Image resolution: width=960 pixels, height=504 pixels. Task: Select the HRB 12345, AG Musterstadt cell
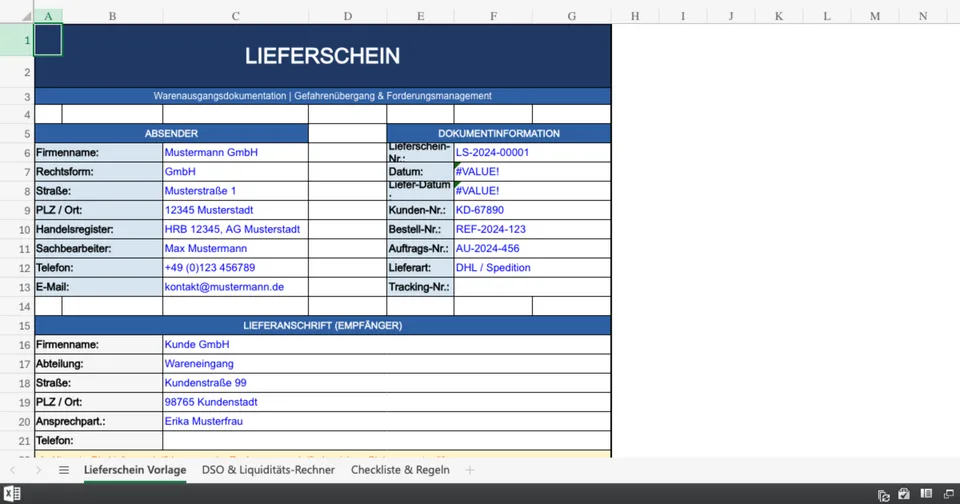coord(235,229)
